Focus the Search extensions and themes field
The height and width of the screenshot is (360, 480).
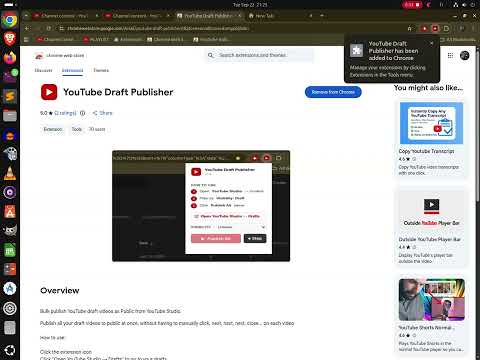260,55
